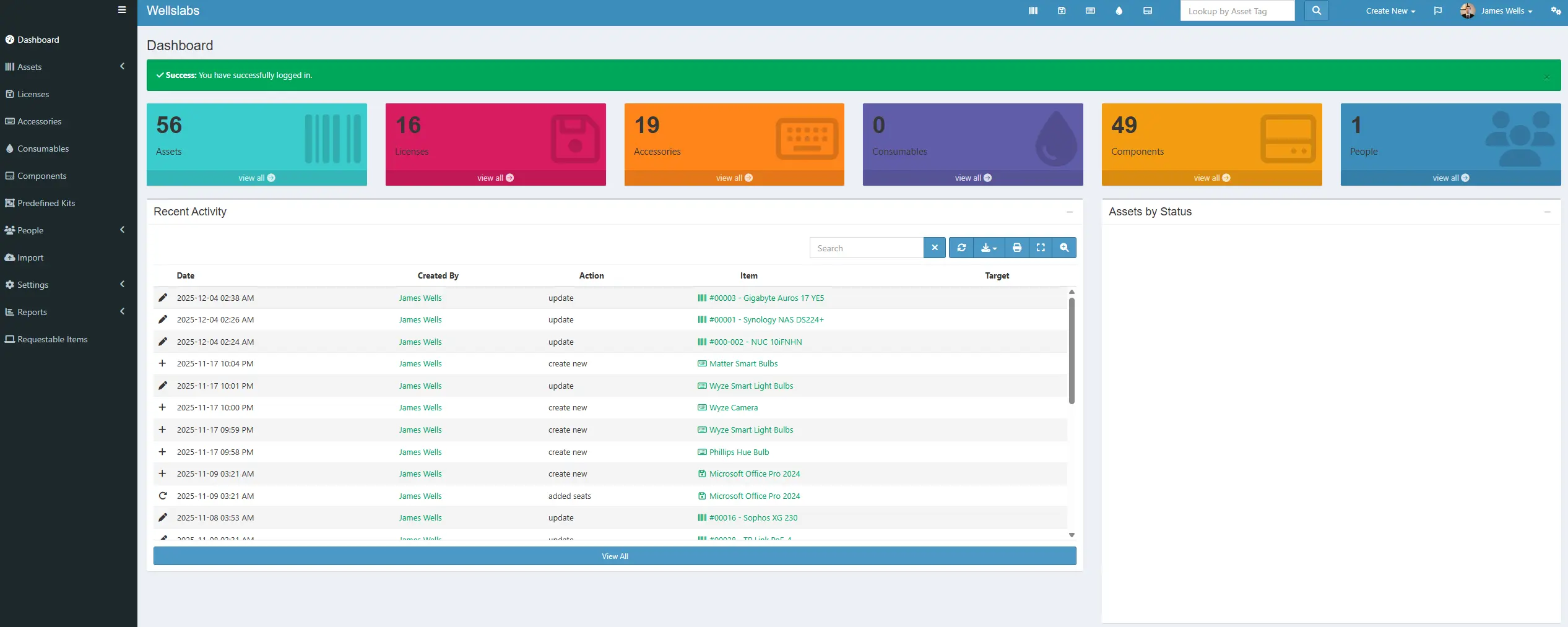Click James Wells avatar picture
The width and height of the screenshot is (1568, 627).
[1467, 11]
